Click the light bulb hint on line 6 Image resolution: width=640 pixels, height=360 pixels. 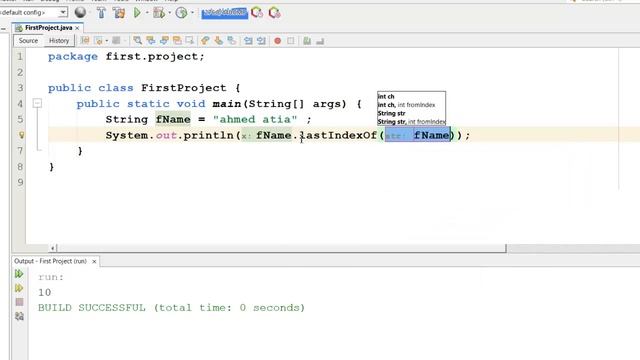click(x=21, y=135)
